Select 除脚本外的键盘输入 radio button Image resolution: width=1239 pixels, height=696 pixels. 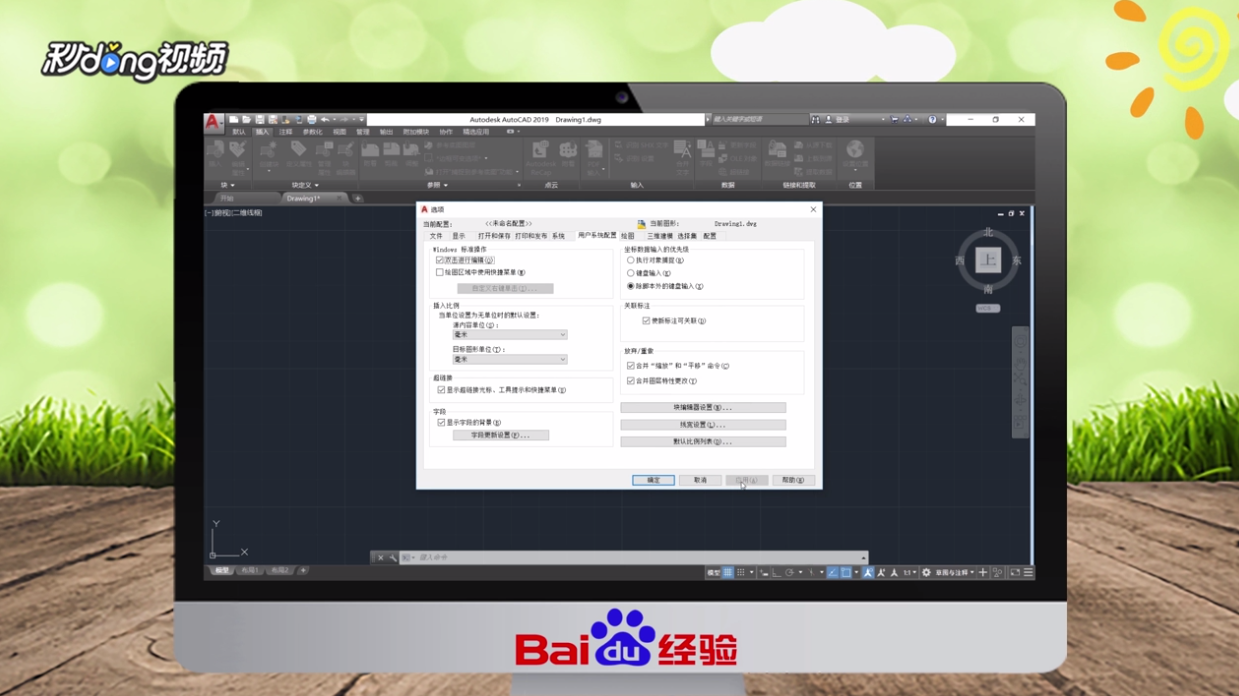[x=631, y=286]
